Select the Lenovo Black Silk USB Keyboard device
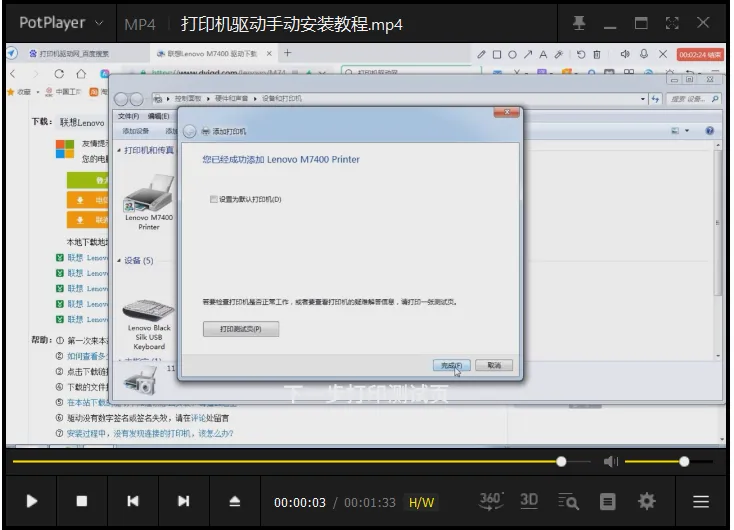 coord(149,324)
